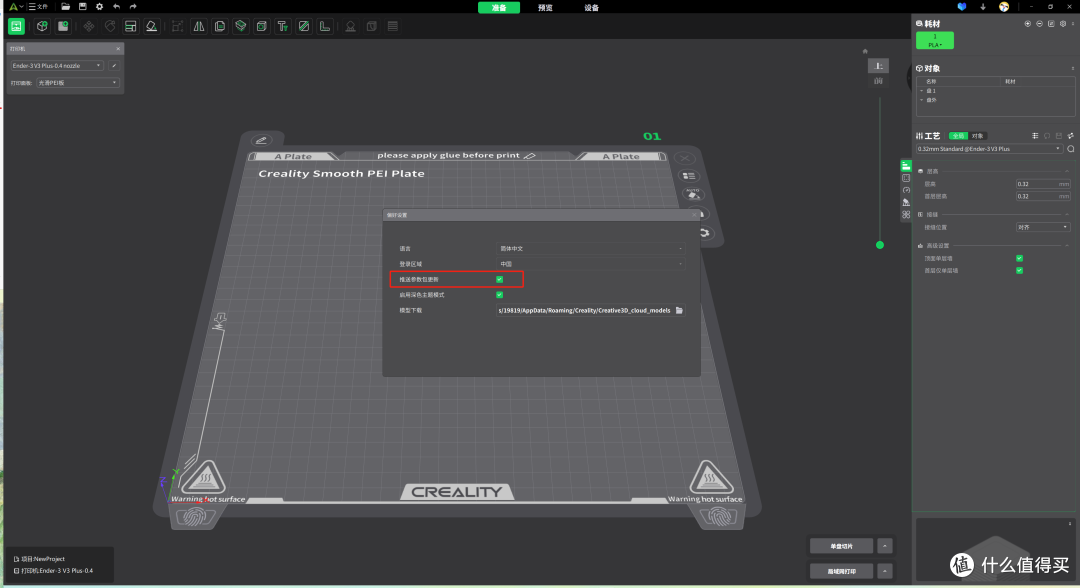This screenshot has height=588, width=1080.
Task: Open the Ender-3 V3 Plus-0.4 nozzle dropdown
Action: 56,65
